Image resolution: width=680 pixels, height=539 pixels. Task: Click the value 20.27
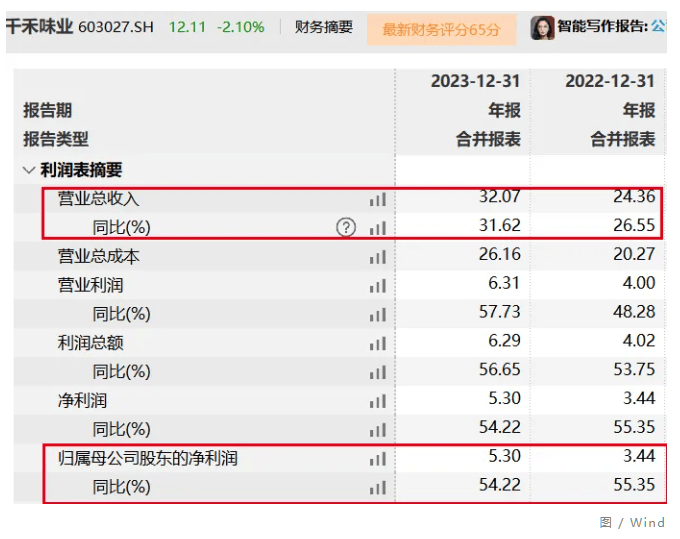pos(634,254)
